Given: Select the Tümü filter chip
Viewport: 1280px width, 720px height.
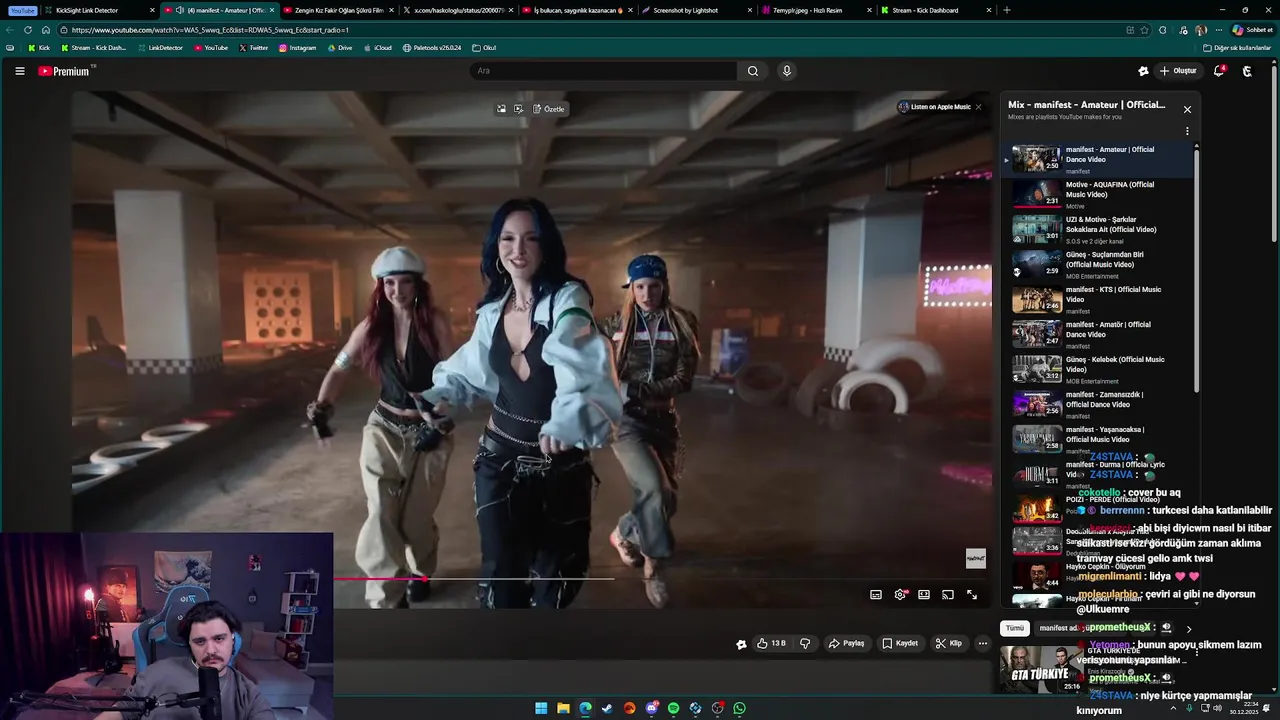Looking at the screenshot, I should [1015, 628].
